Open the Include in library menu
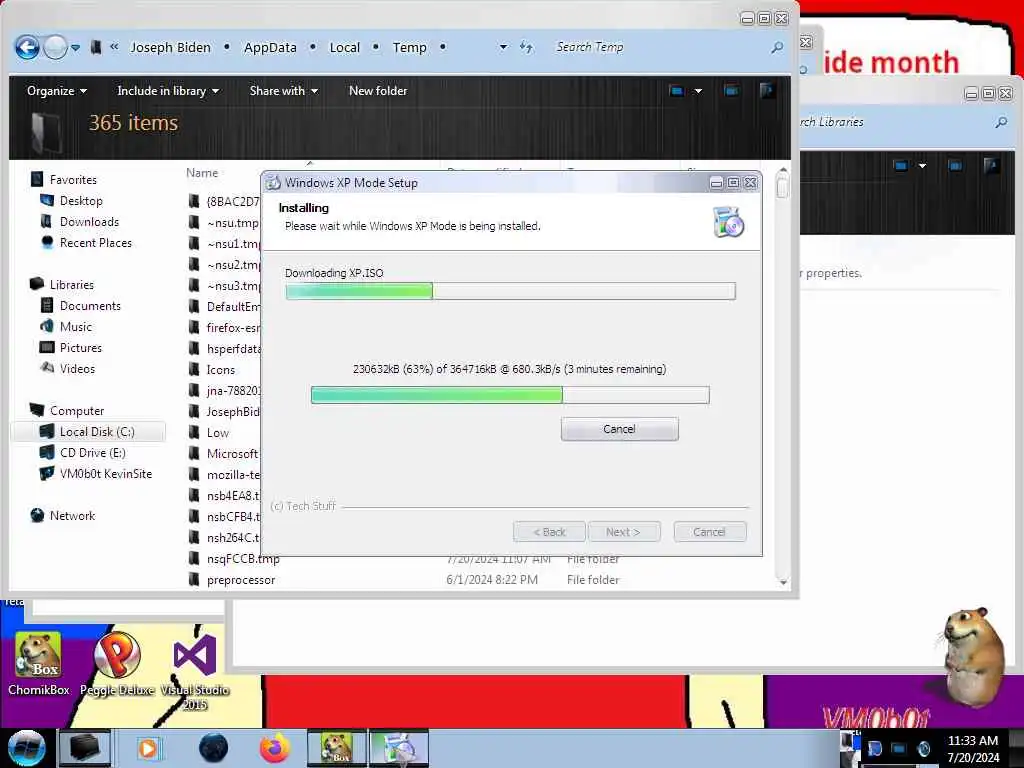Viewport: 1024px width, 768px height. 168,91
